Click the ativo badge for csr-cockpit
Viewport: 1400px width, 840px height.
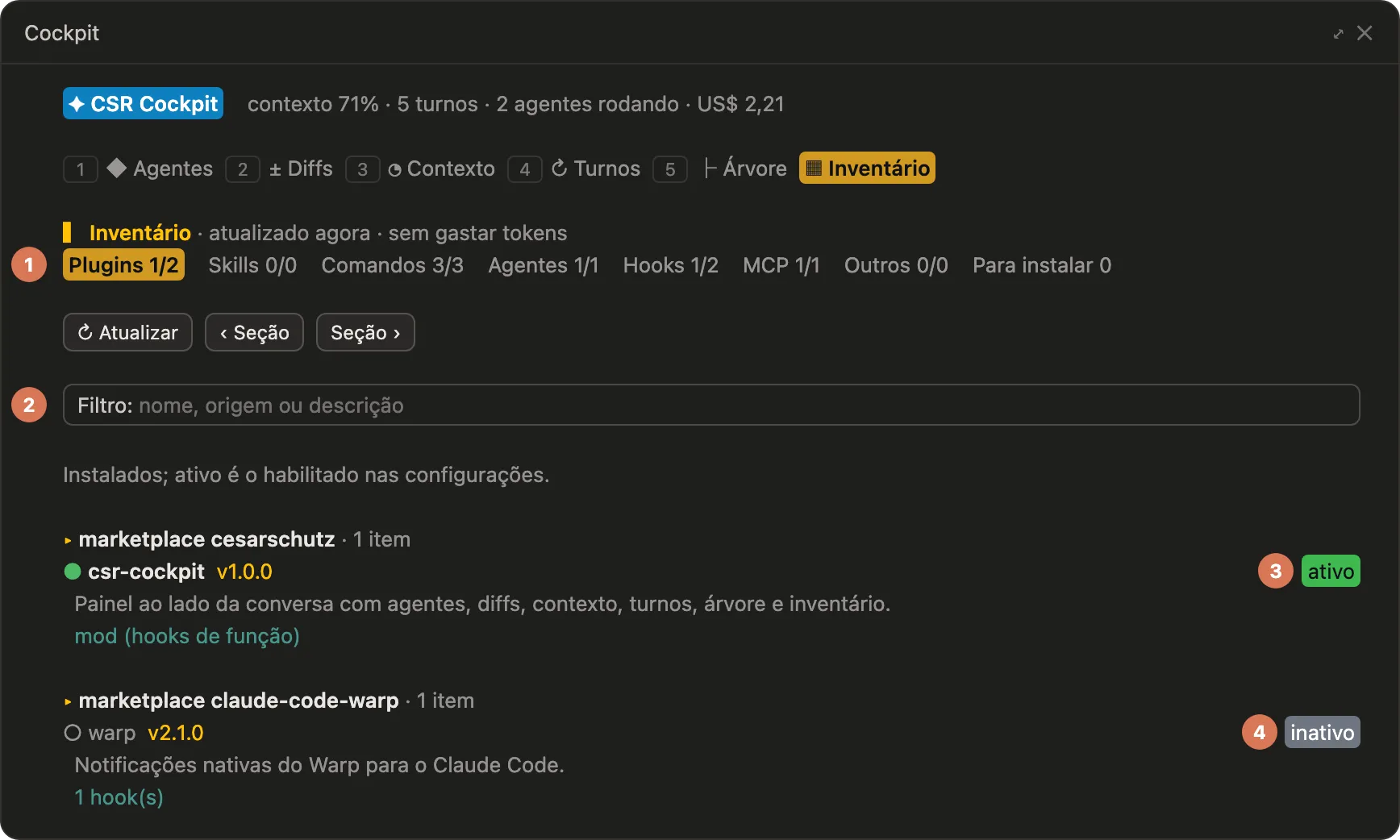tap(1331, 572)
